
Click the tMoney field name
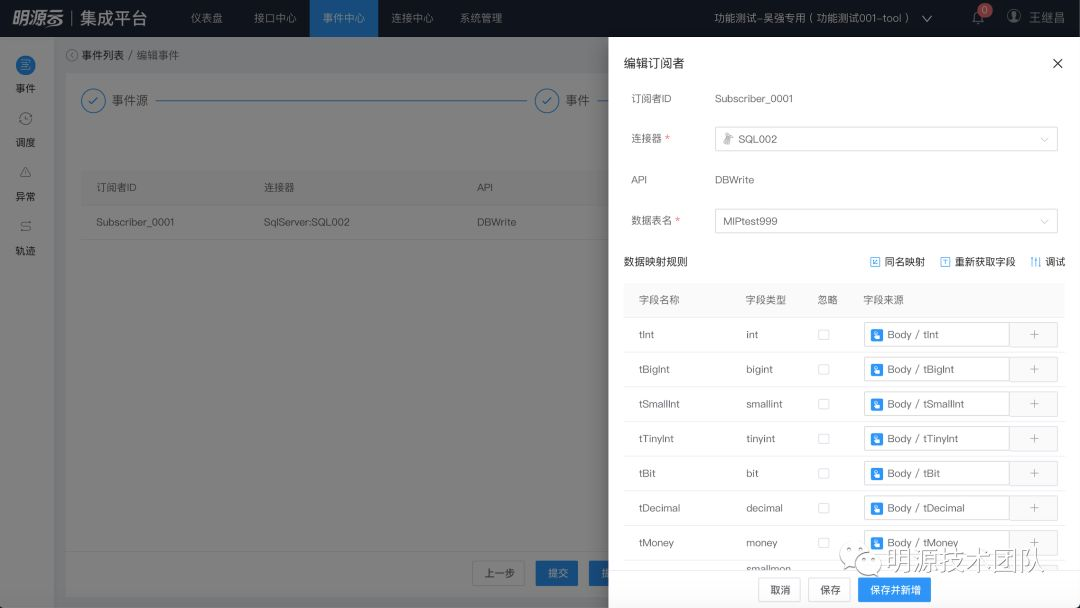click(656, 543)
